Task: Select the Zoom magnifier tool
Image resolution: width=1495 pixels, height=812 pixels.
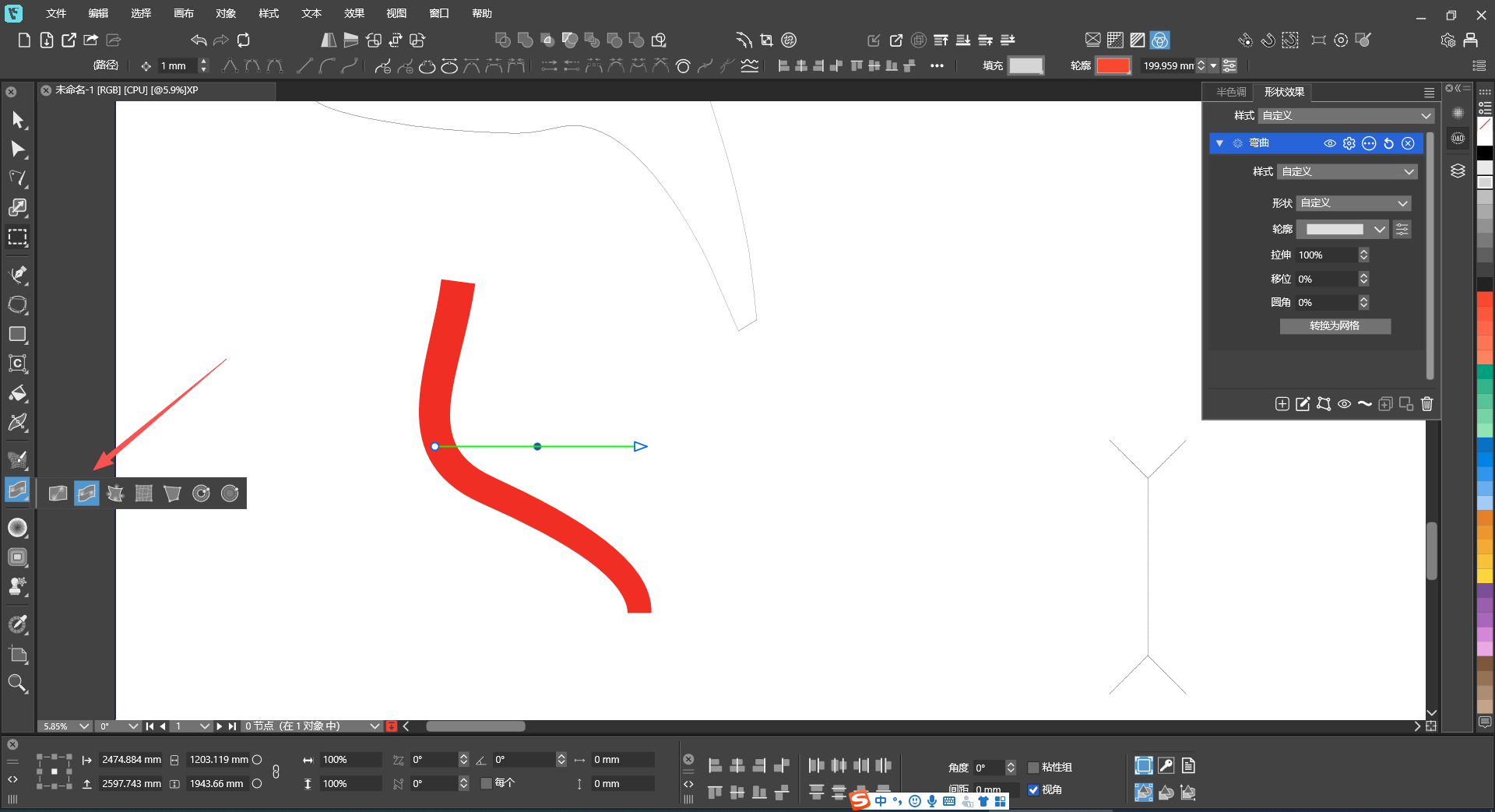Action: [17, 684]
